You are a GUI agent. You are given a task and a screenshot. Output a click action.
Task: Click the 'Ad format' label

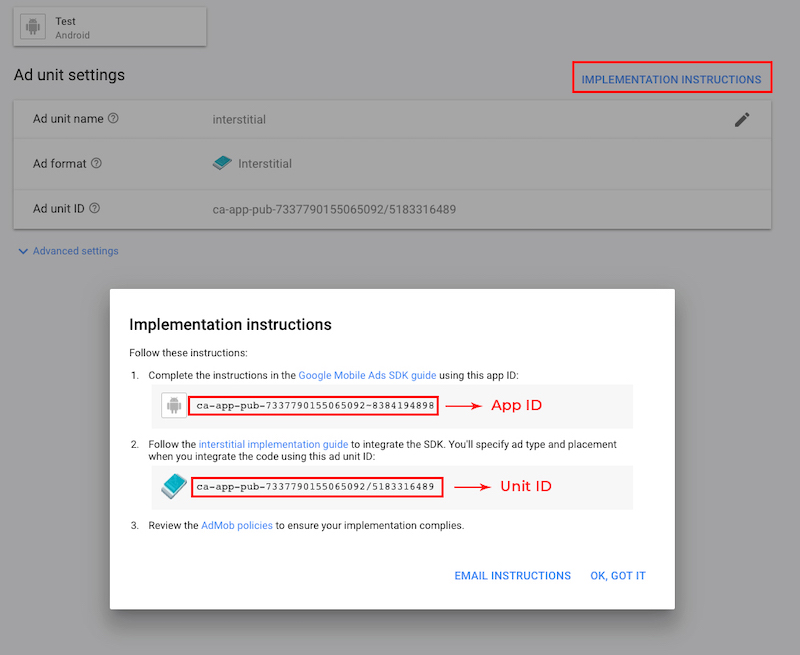coord(60,164)
